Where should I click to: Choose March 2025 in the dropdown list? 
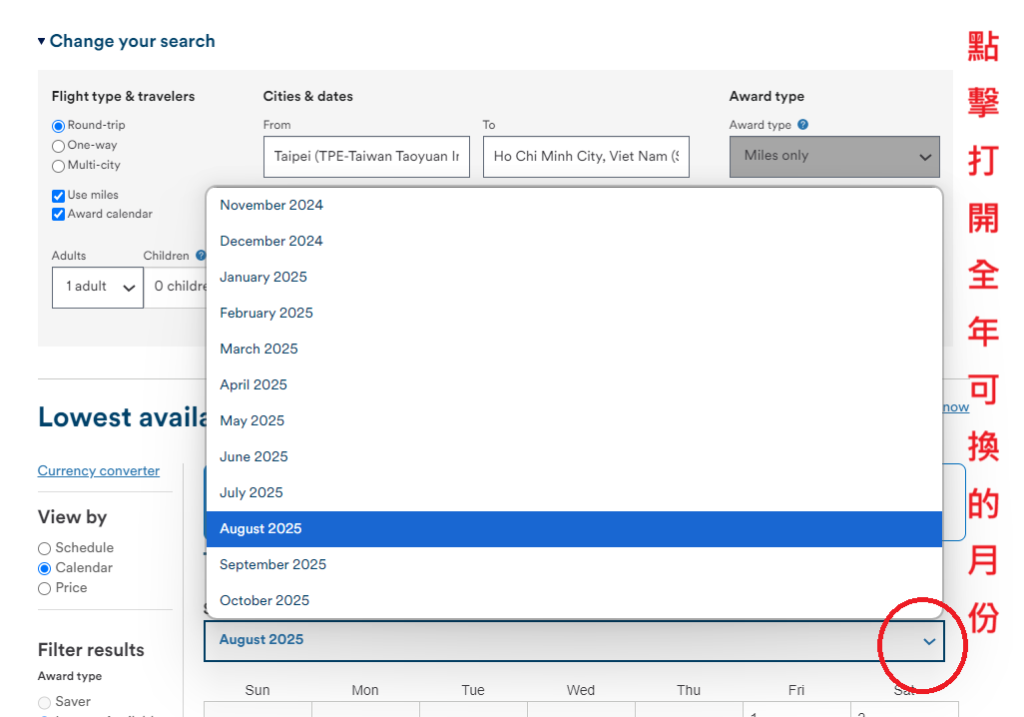(x=259, y=349)
